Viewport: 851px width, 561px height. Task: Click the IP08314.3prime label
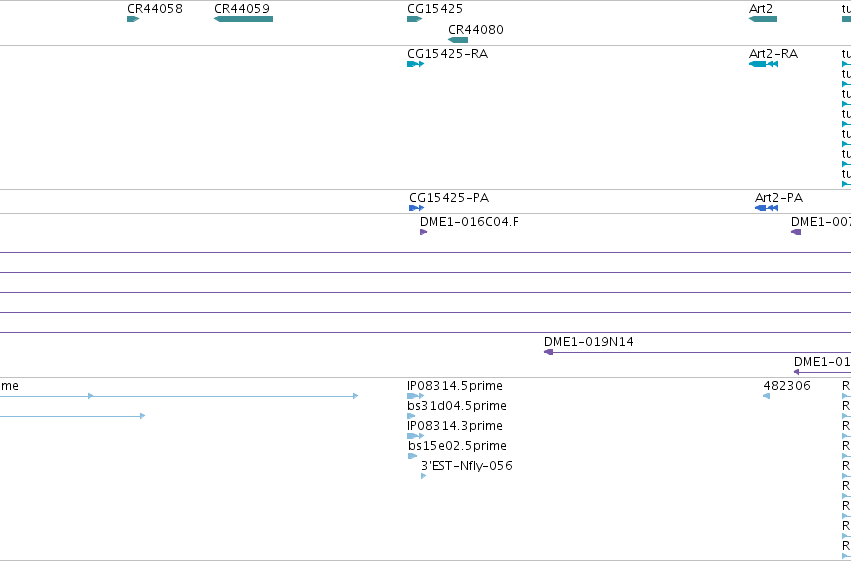point(455,426)
